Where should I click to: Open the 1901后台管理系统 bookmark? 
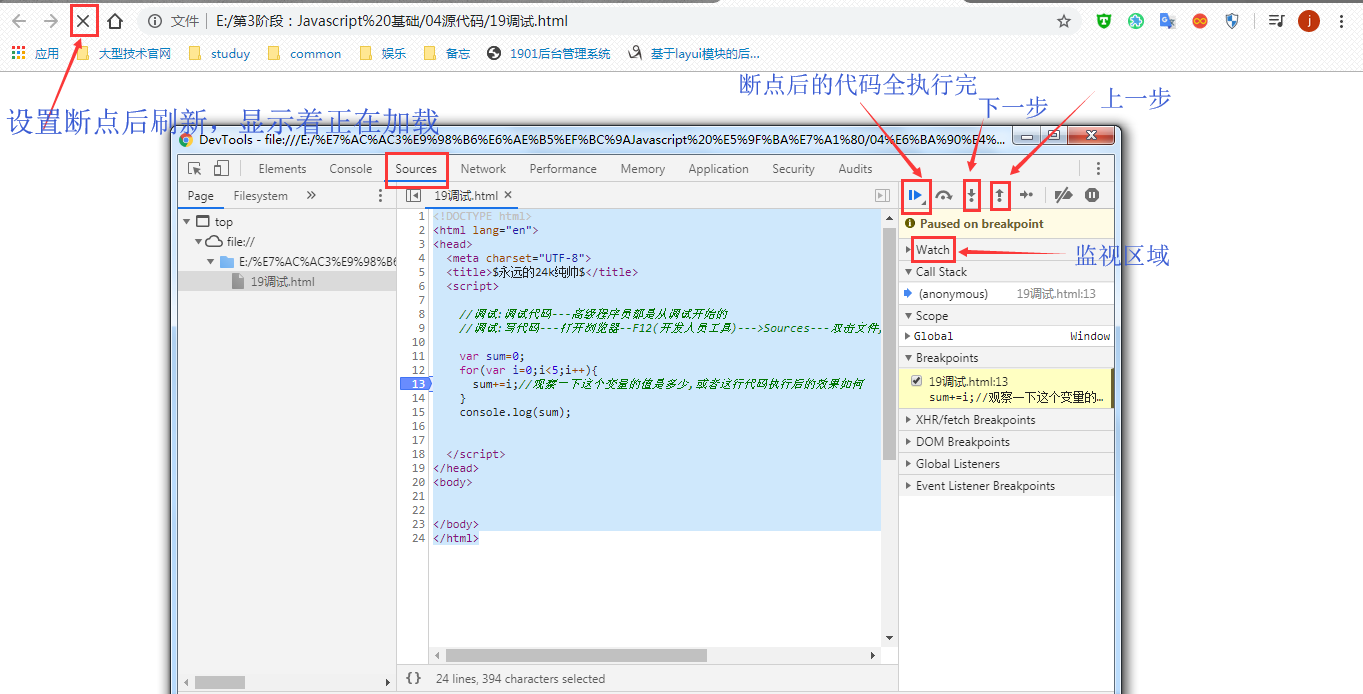tap(549, 54)
